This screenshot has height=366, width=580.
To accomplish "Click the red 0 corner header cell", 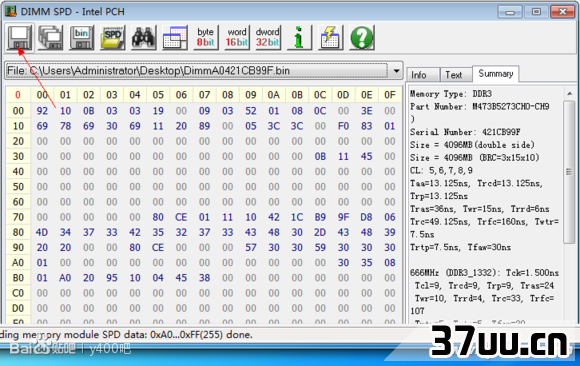I will point(18,95).
